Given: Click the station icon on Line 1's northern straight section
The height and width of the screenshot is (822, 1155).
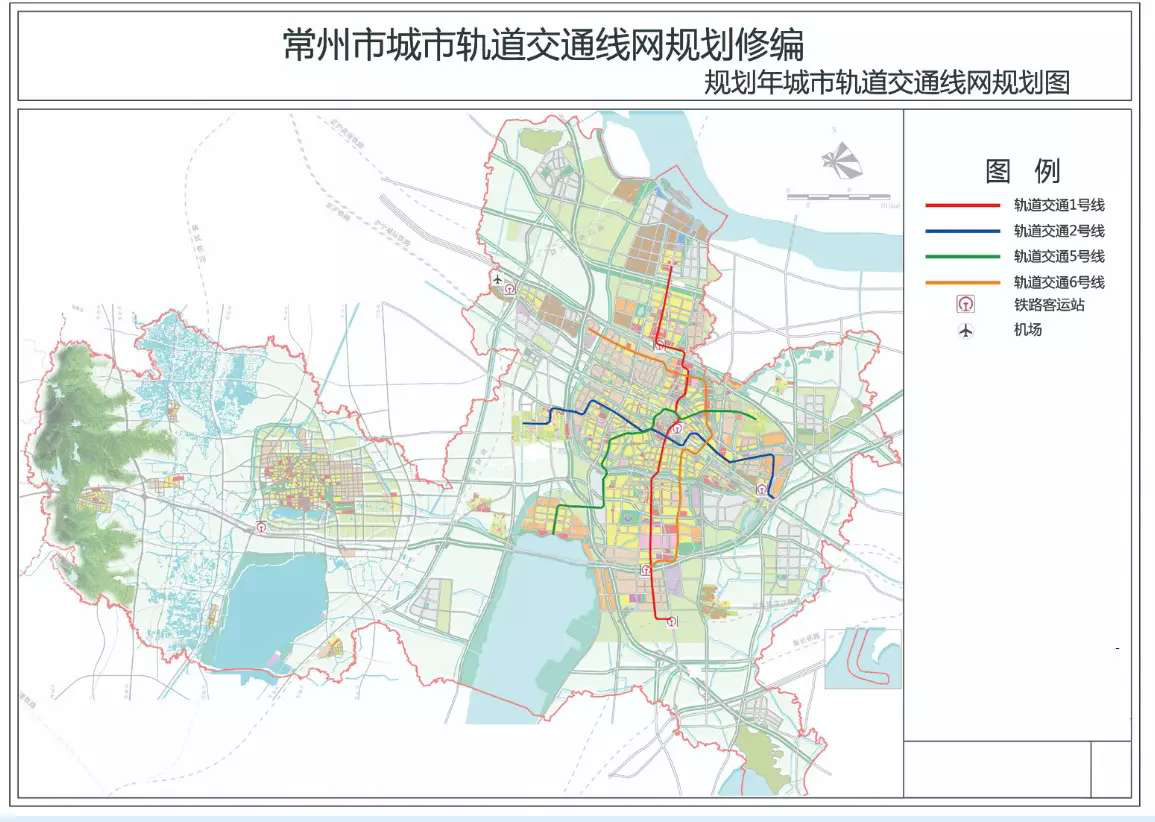Looking at the screenshot, I should pyautogui.click(x=660, y=345).
